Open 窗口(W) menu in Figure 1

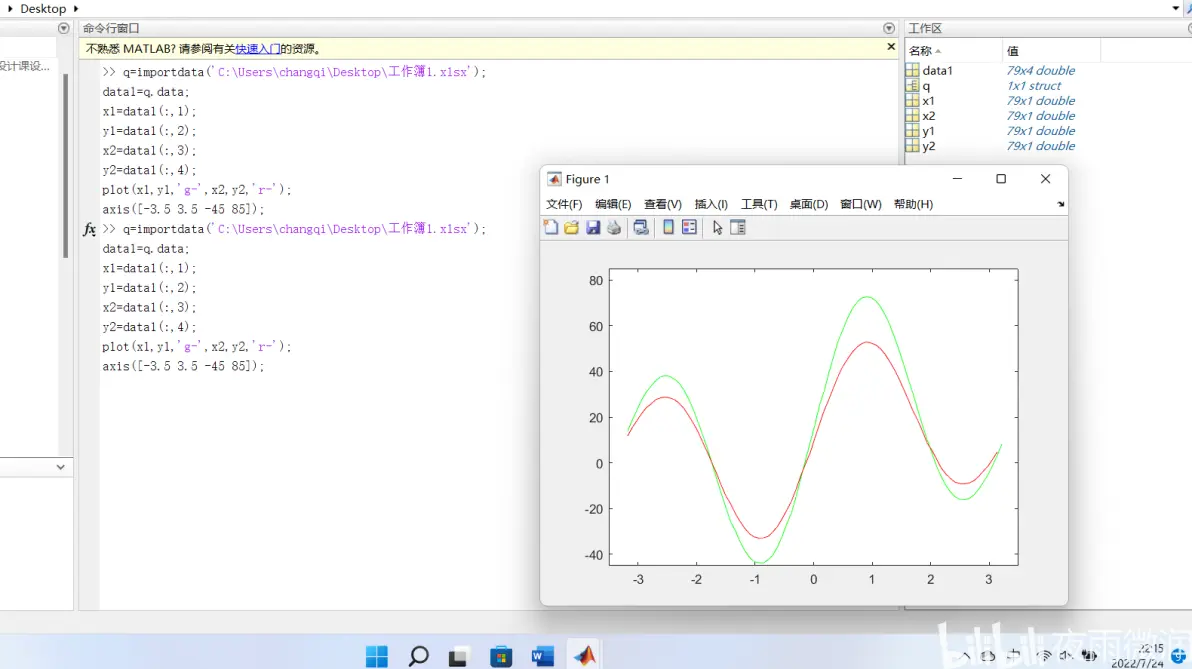point(861,204)
